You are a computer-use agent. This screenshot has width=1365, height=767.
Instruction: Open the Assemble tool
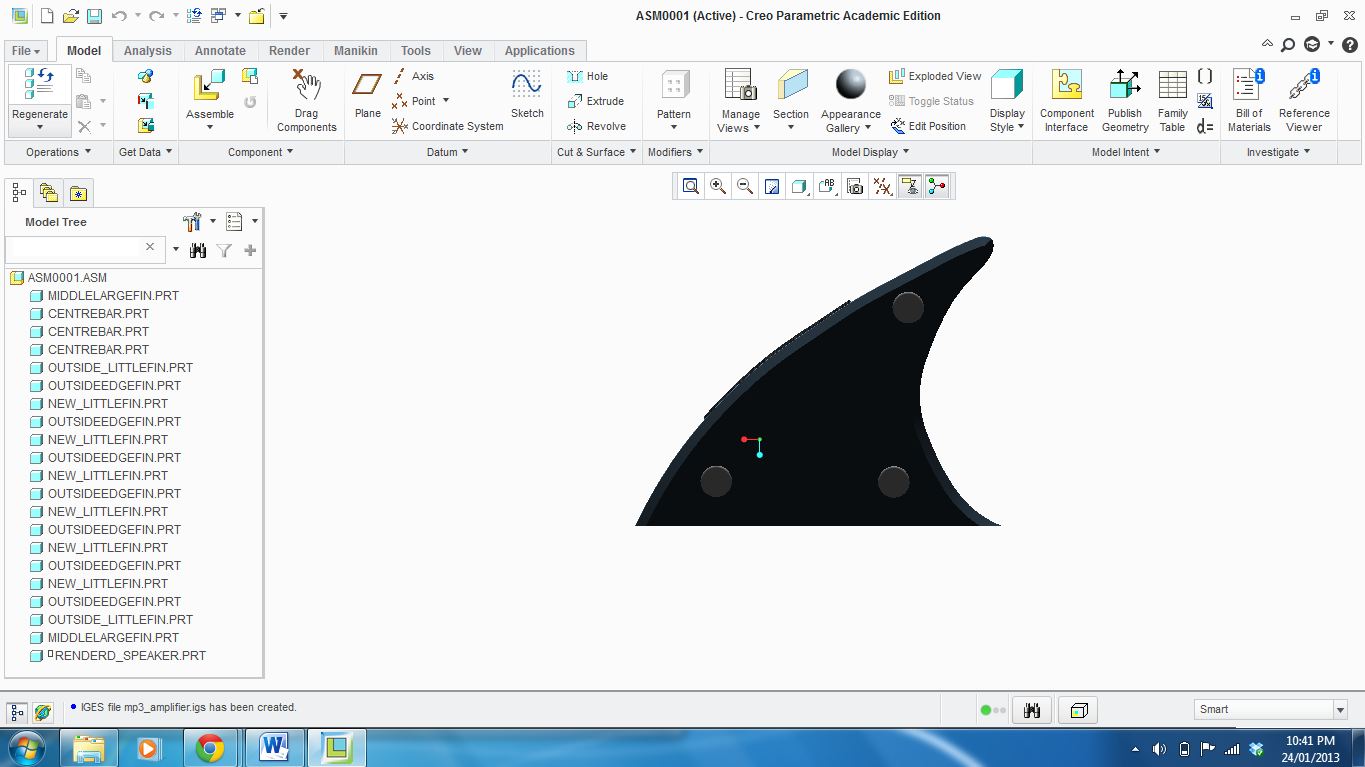click(x=210, y=99)
